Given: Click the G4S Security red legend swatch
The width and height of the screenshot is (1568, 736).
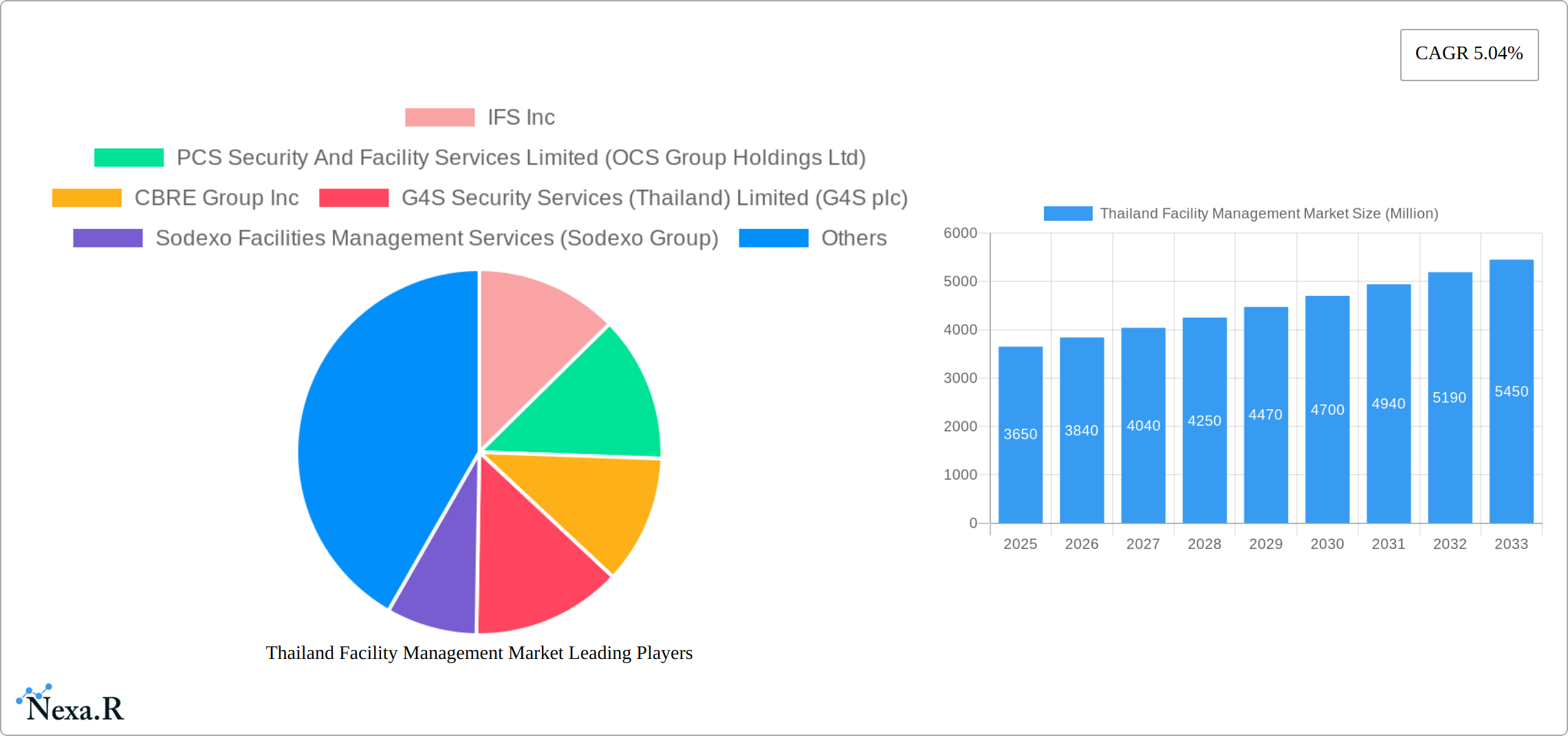Looking at the screenshot, I should 353,198.
